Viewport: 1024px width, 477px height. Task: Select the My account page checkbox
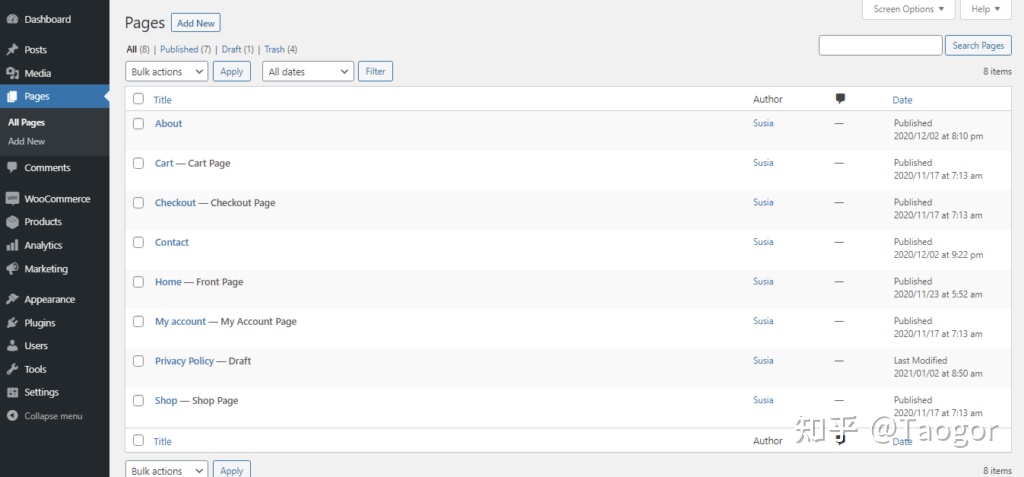point(138,321)
